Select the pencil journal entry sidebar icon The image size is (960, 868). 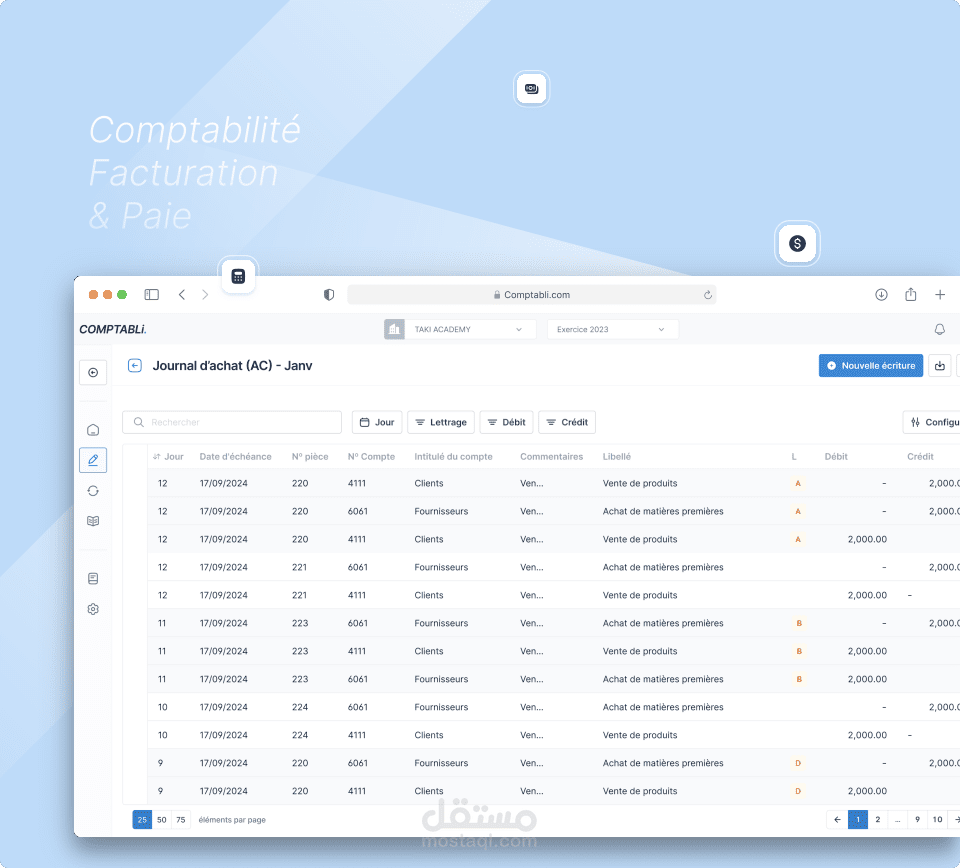[93, 460]
